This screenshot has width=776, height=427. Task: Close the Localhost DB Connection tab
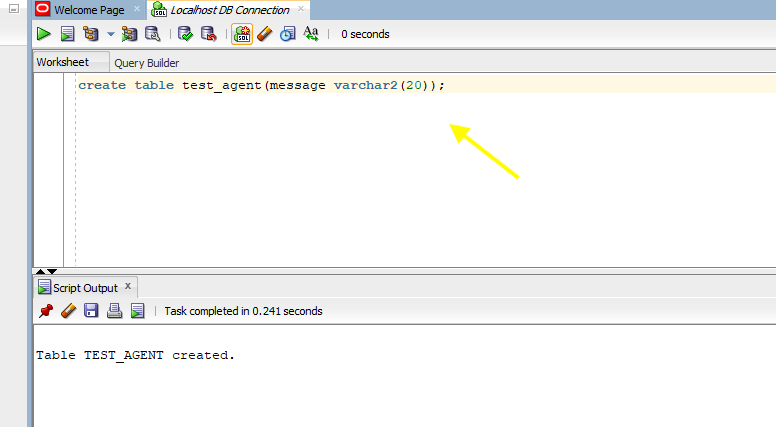[300, 9]
